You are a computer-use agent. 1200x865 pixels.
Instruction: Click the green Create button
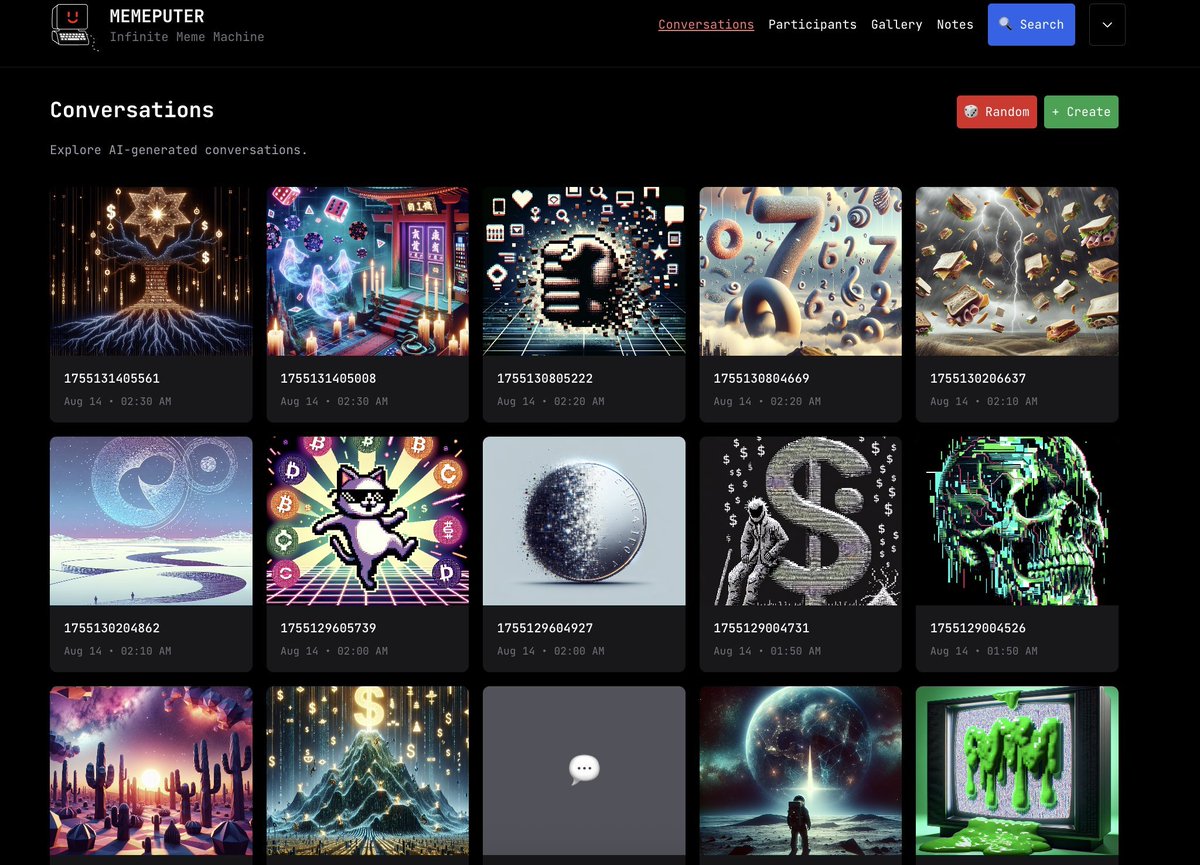pyautogui.click(x=1081, y=112)
